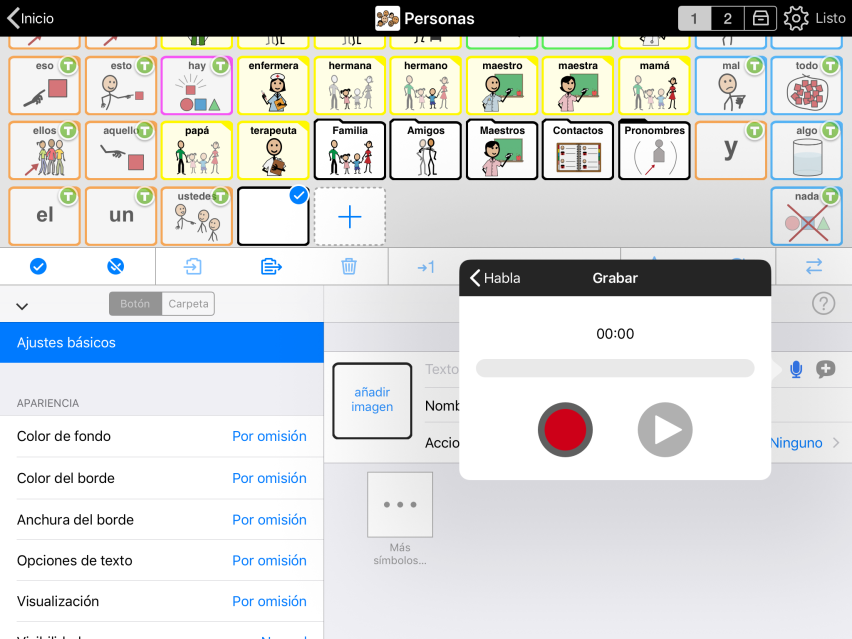The width and height of the screenshot is (852, 639).
Task: Tap Listo to finish editing
Action: point(830,18)
